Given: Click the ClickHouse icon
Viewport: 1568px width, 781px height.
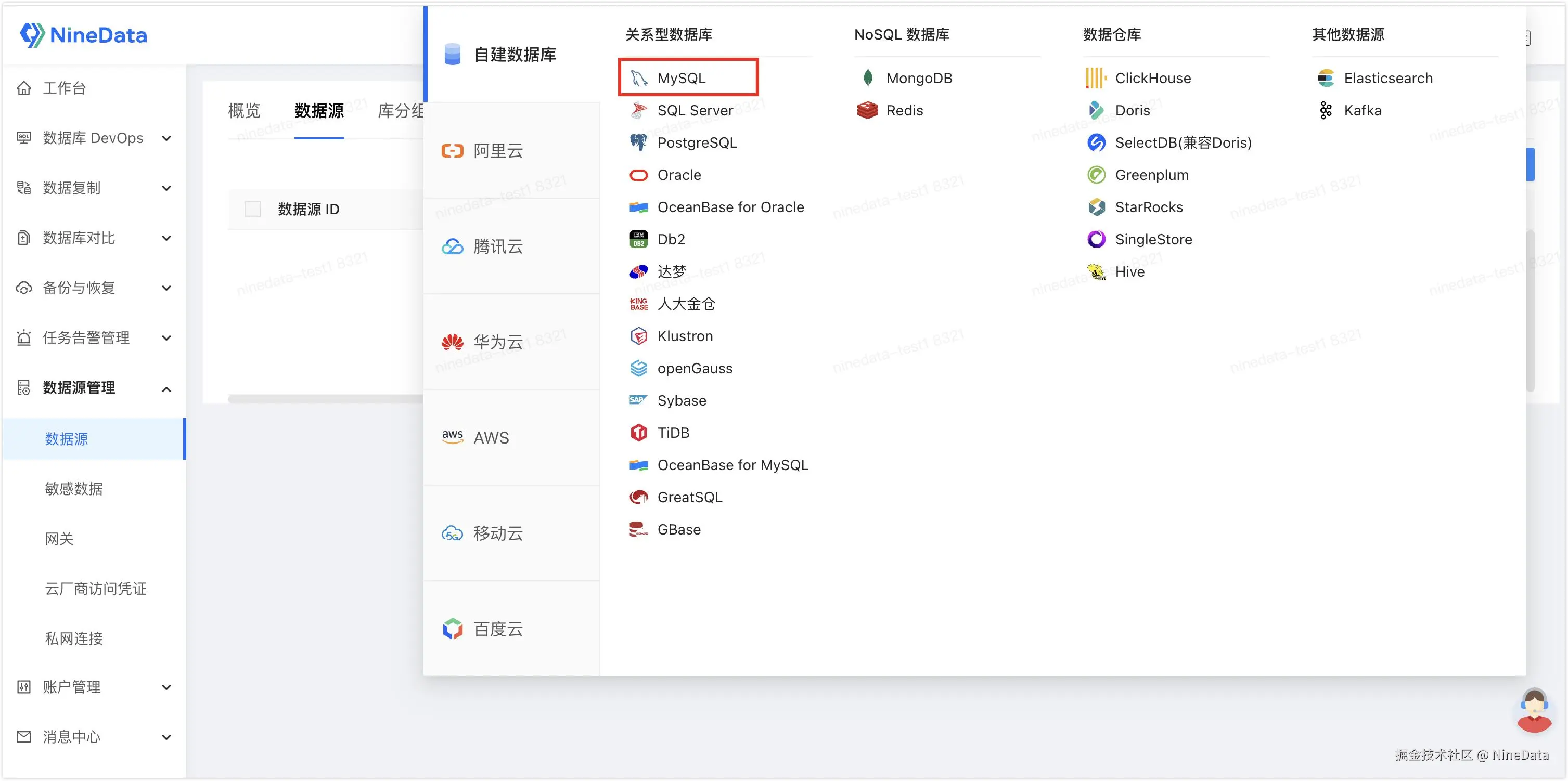Looking at the screenshot, I should click(1096, 78).
